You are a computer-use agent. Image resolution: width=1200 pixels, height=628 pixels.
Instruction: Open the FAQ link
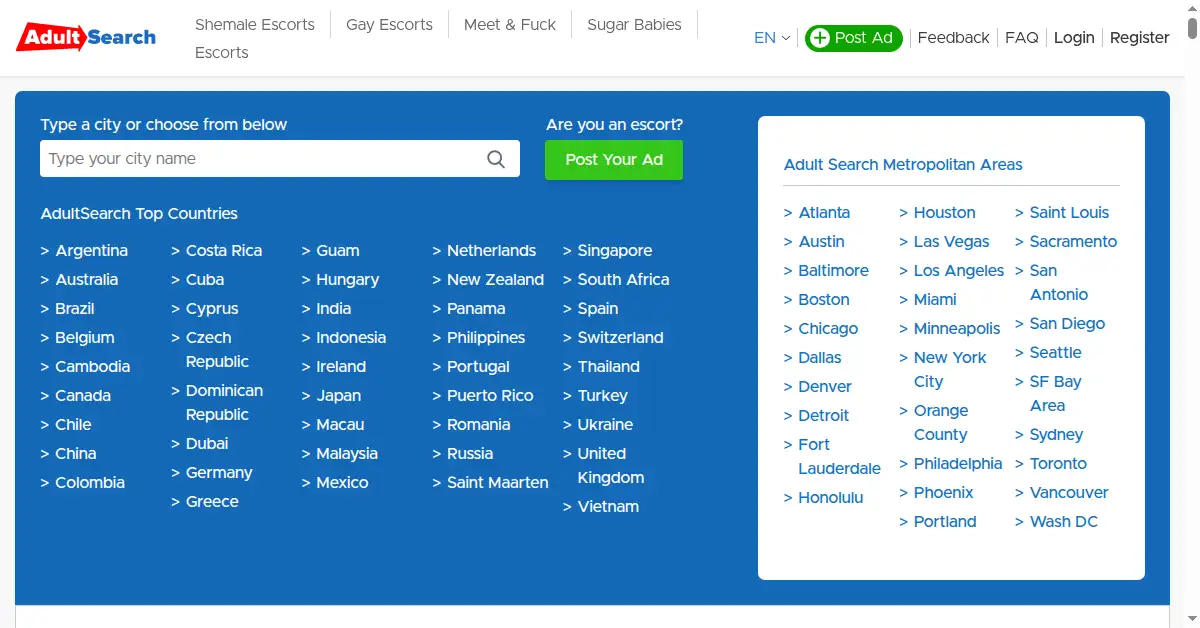click(x=1021, y=38)
